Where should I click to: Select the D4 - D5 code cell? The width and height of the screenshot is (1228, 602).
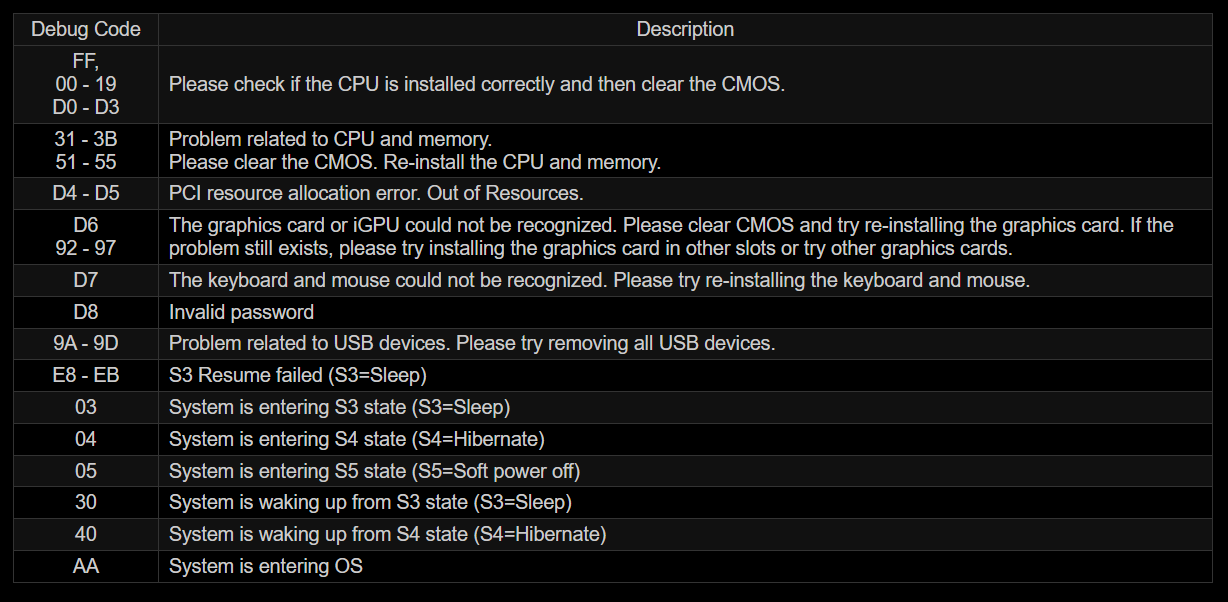coord(86,193)
